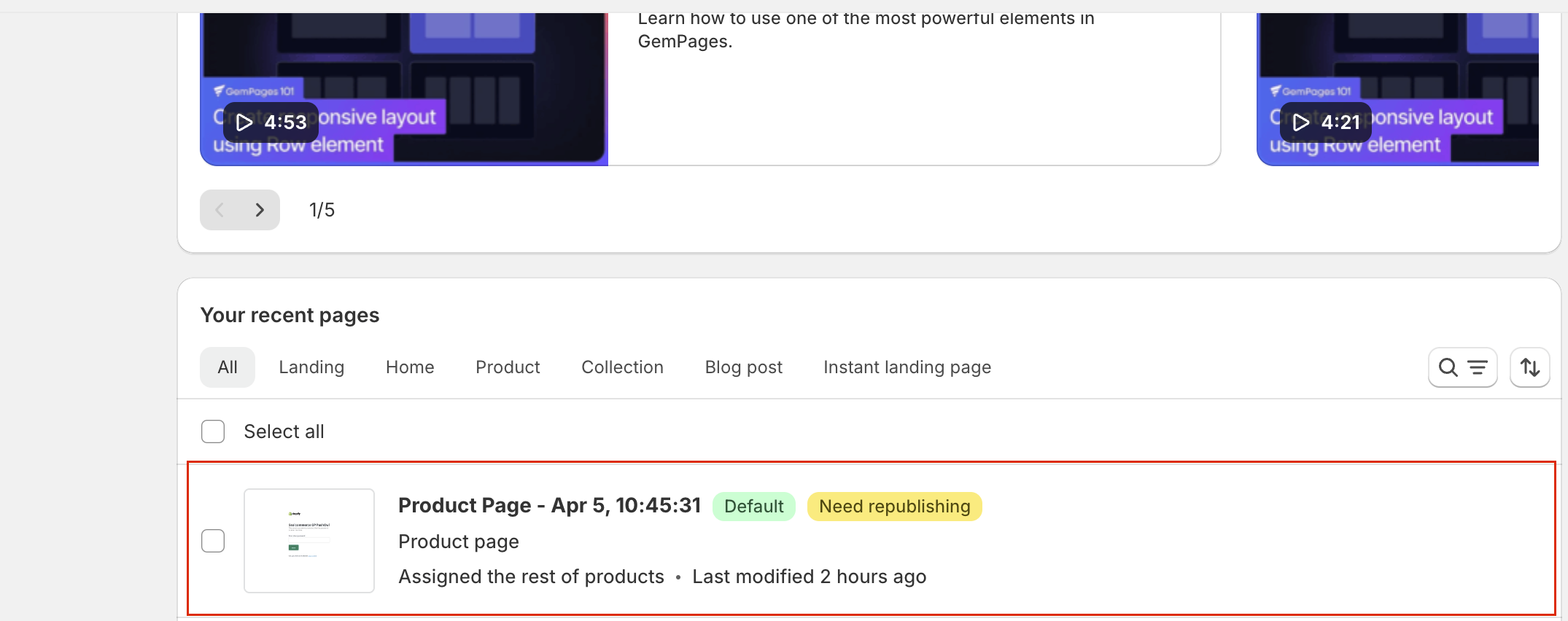
Task: Select the Instant landing page tab
Action: click(x=907, y=367)
